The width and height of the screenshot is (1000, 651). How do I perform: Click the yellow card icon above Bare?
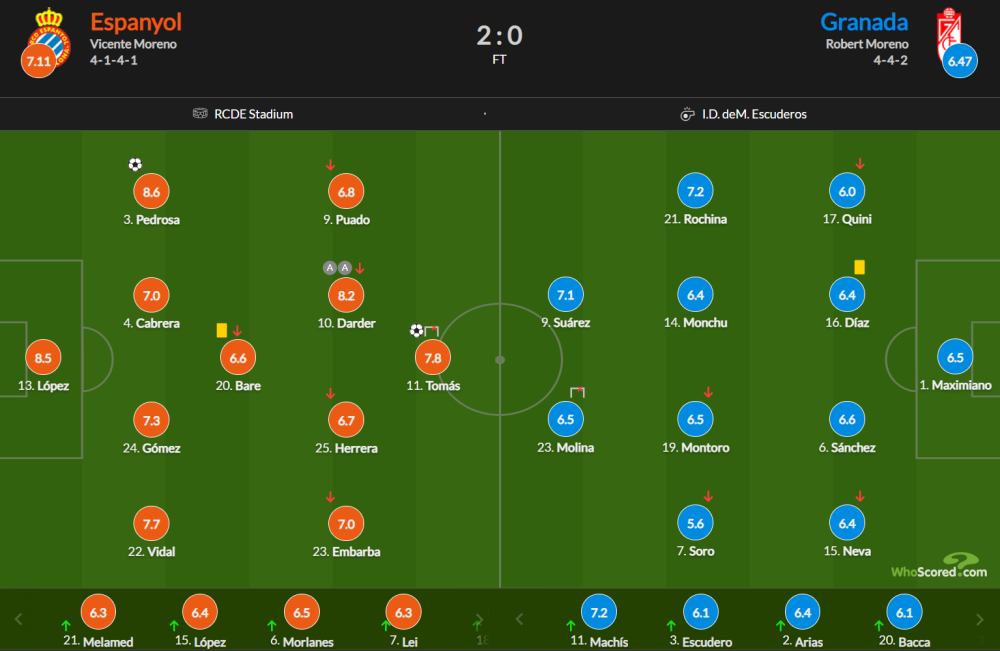[x=221, y=330]
